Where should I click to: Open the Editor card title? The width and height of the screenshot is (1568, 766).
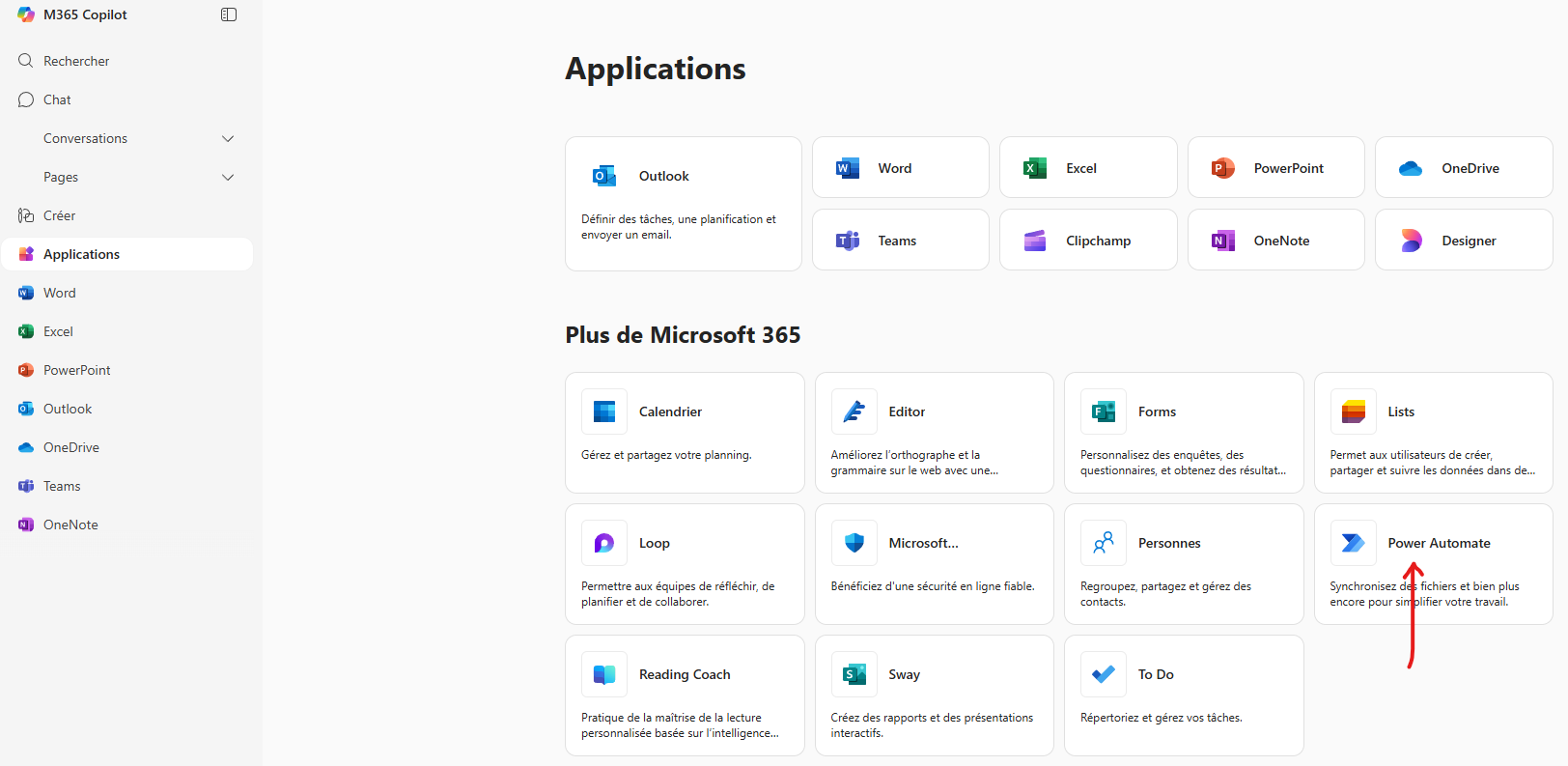(x=907, y=411)
